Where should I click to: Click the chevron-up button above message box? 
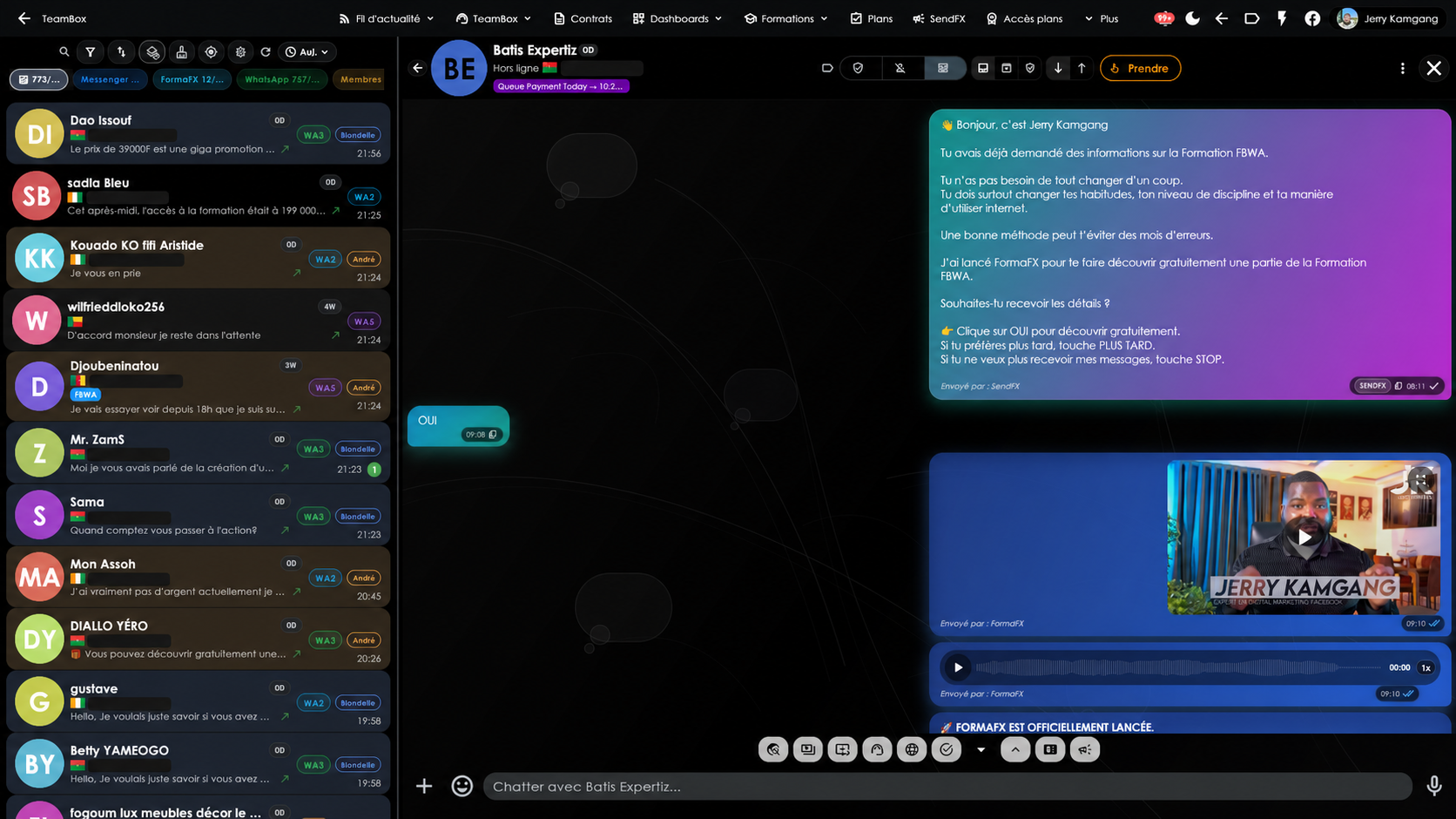click(1015, 749)
